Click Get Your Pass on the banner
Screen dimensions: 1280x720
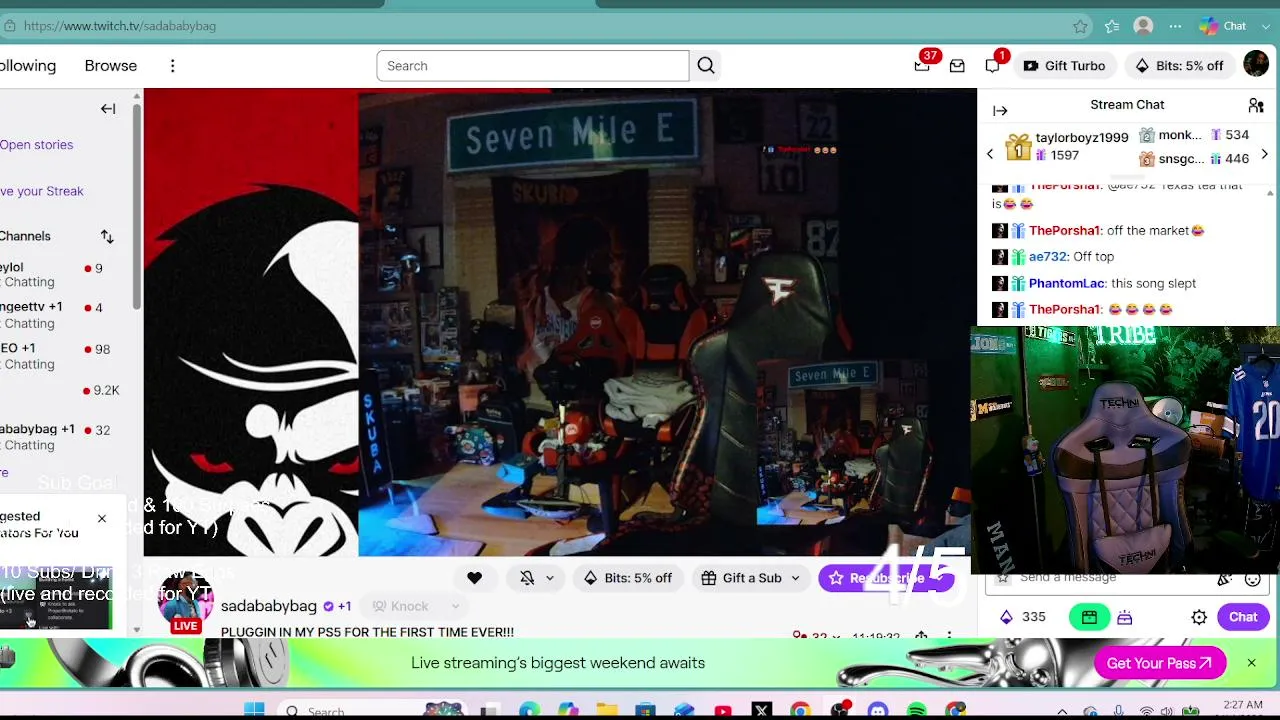1160,663
